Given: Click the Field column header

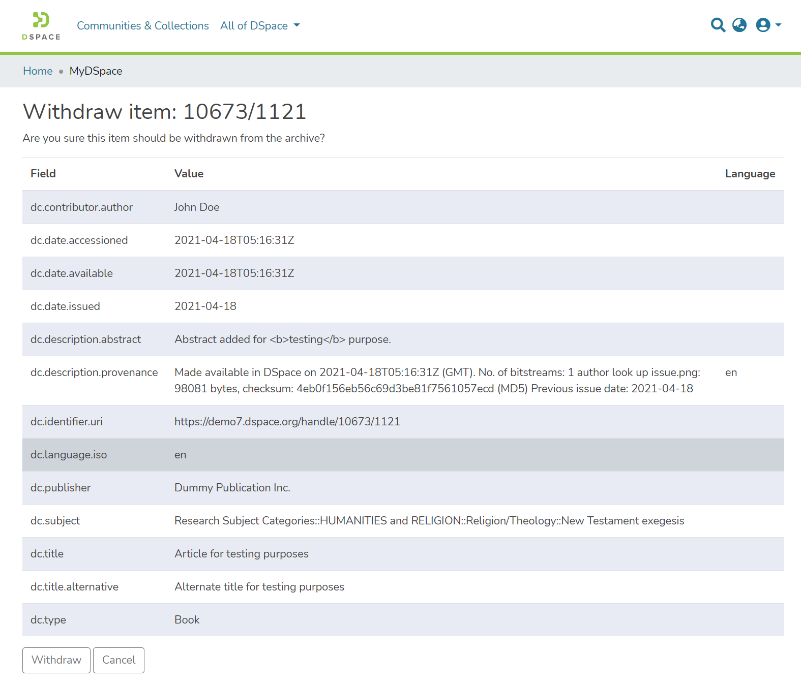Looking at the screenshot, I should pyautogui.click(x=43, y=174).
